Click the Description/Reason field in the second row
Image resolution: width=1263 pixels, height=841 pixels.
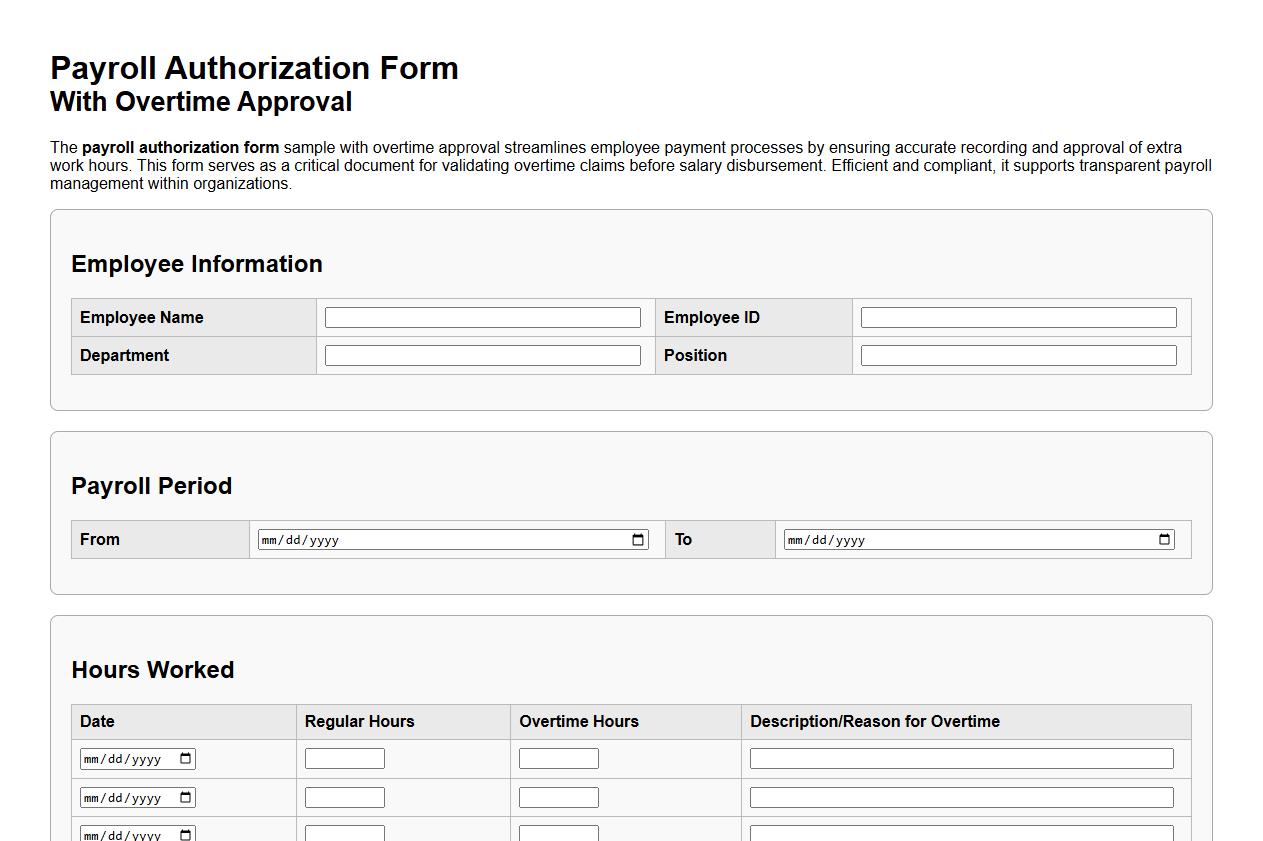[960, 796]
